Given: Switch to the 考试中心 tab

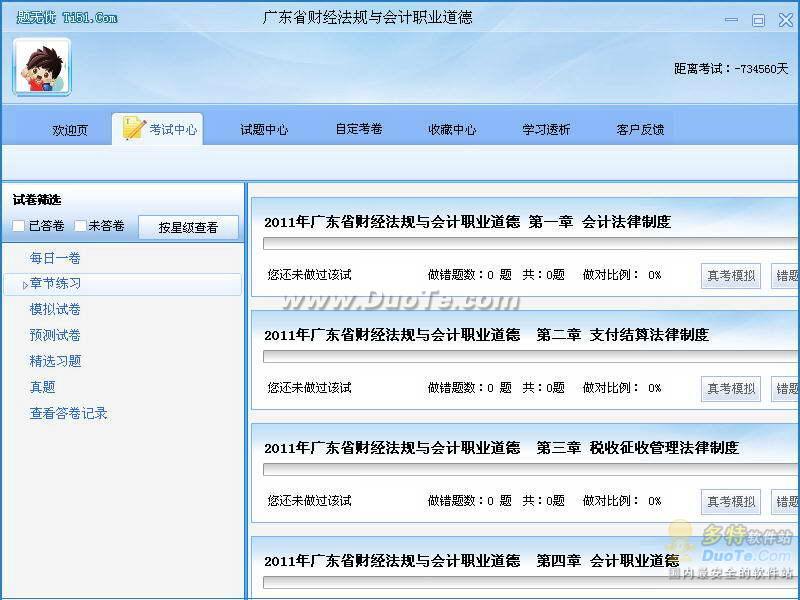Looking at the screenshot, I should (158, 129).
